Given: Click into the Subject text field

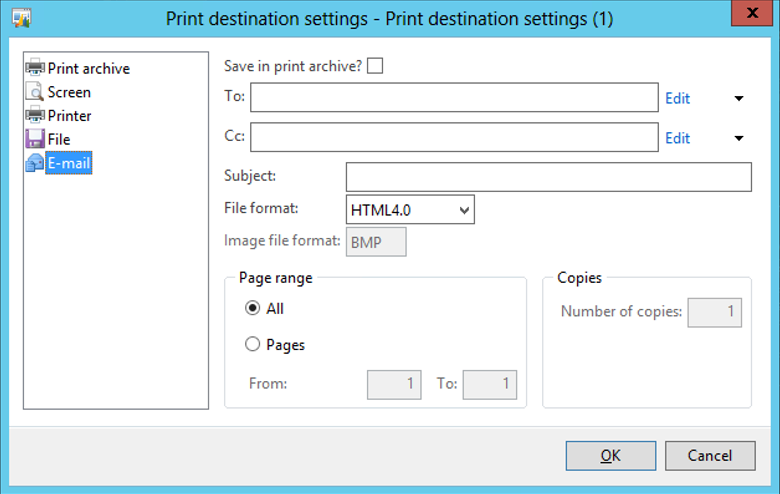Looking at the screenshot, I should [548, 177].
